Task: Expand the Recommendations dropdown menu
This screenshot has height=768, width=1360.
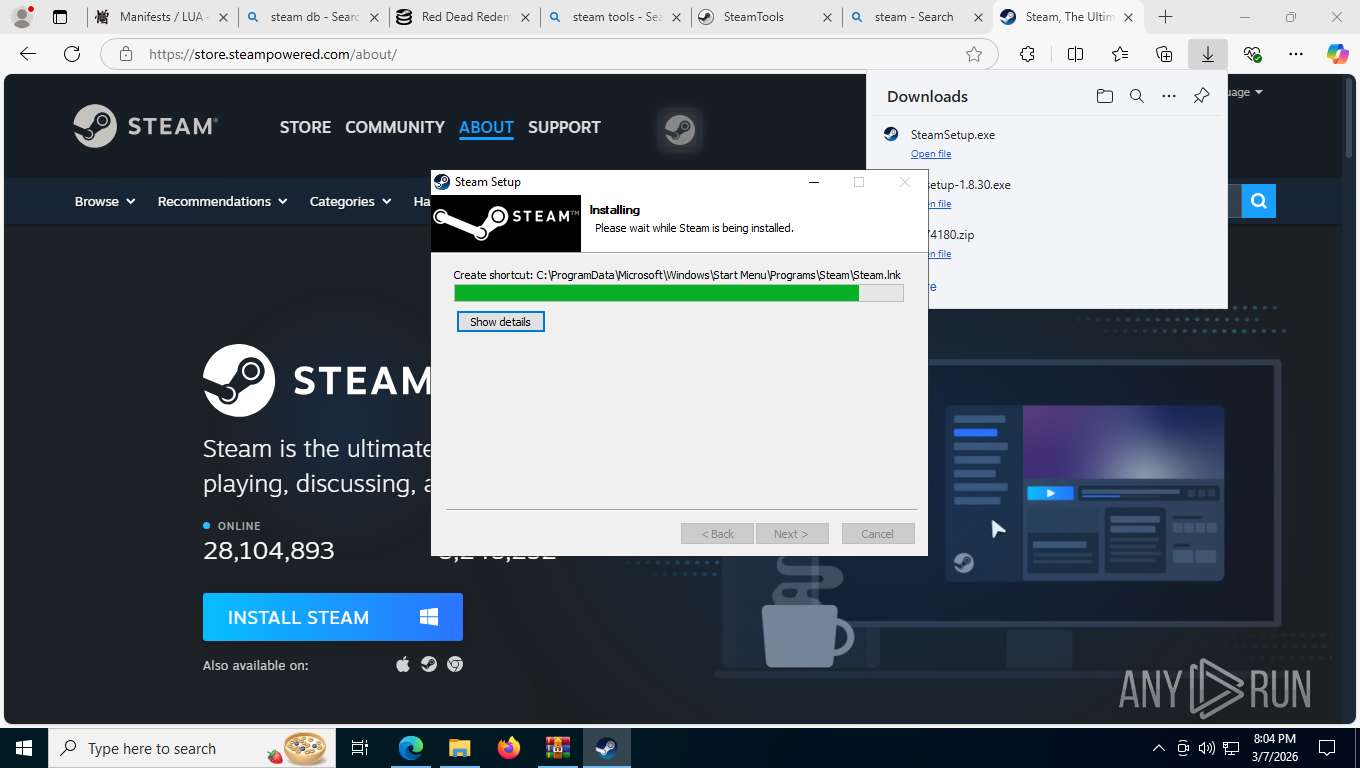Action: [222, 201]
